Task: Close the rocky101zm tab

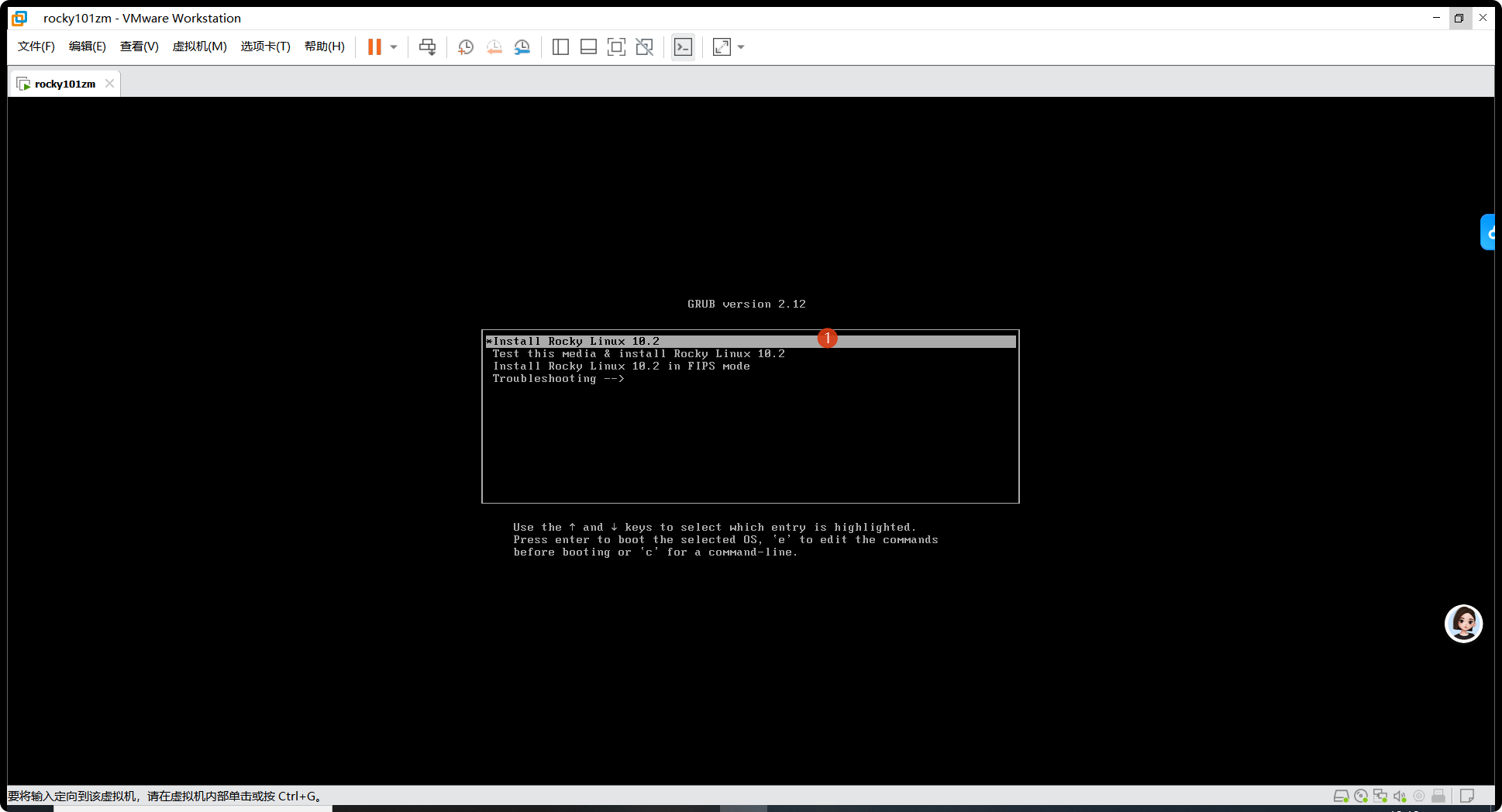Action: coord(109,84)
